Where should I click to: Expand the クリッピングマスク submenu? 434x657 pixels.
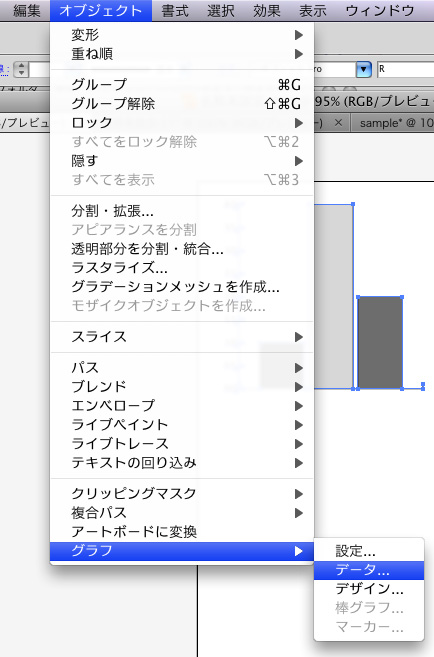click(x=182, y=494)
